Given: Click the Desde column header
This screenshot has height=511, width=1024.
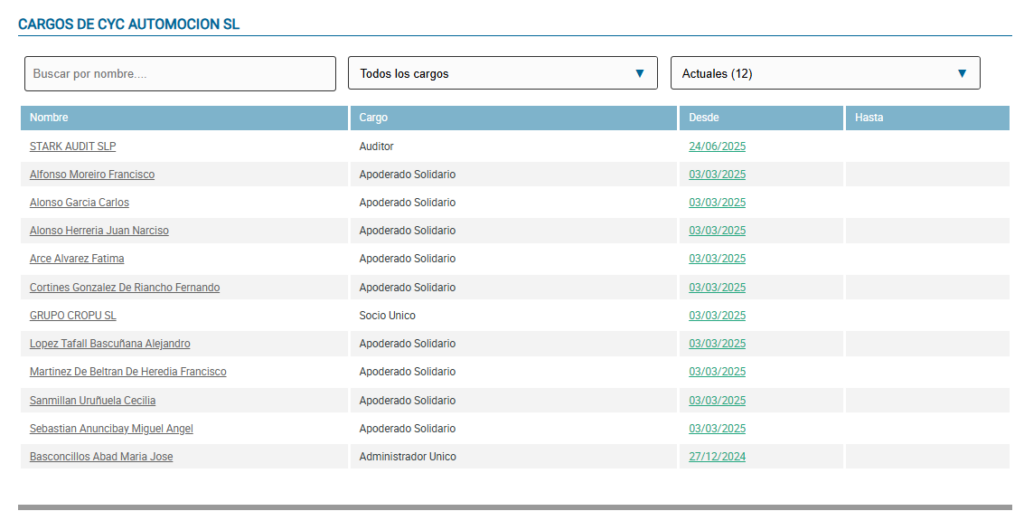Looking at the screenshot, I should (704, 118).
